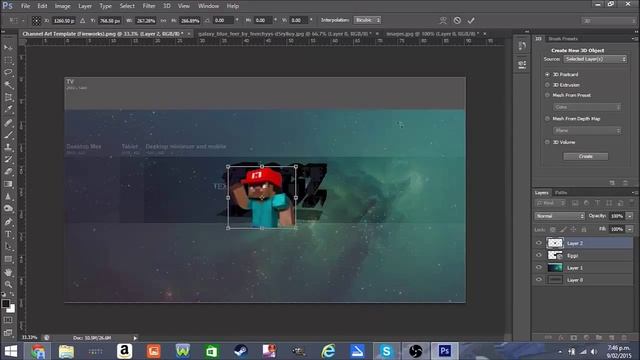
Task: Select the Brush tool
Action: [8, 135]
